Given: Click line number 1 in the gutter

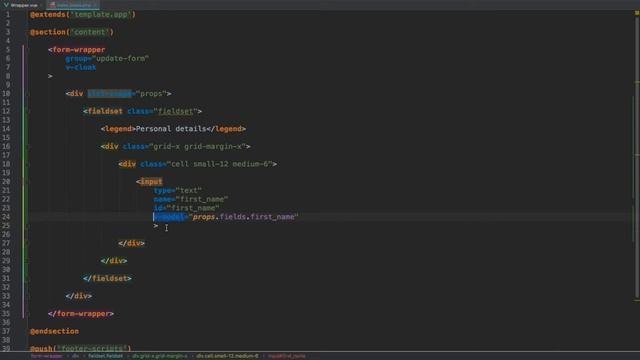Looking at the screenshot, I should pos(8,15).
